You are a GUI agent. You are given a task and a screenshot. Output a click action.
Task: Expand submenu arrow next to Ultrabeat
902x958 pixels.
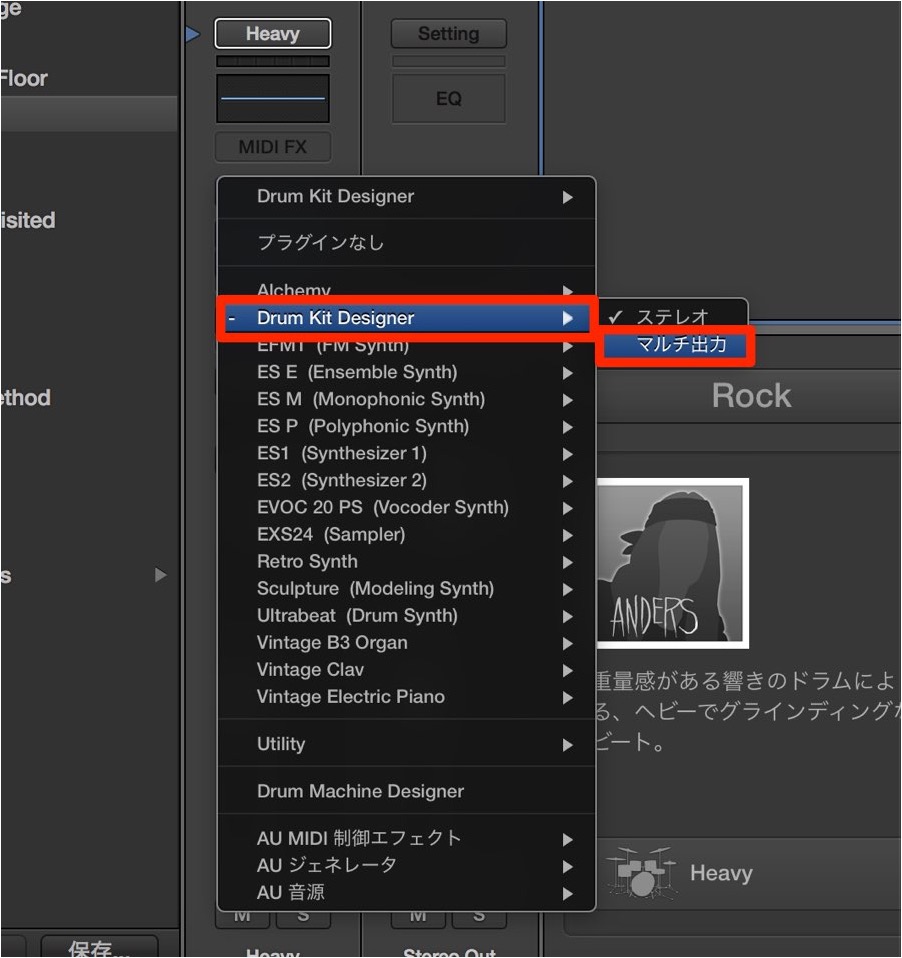[568, 616]
